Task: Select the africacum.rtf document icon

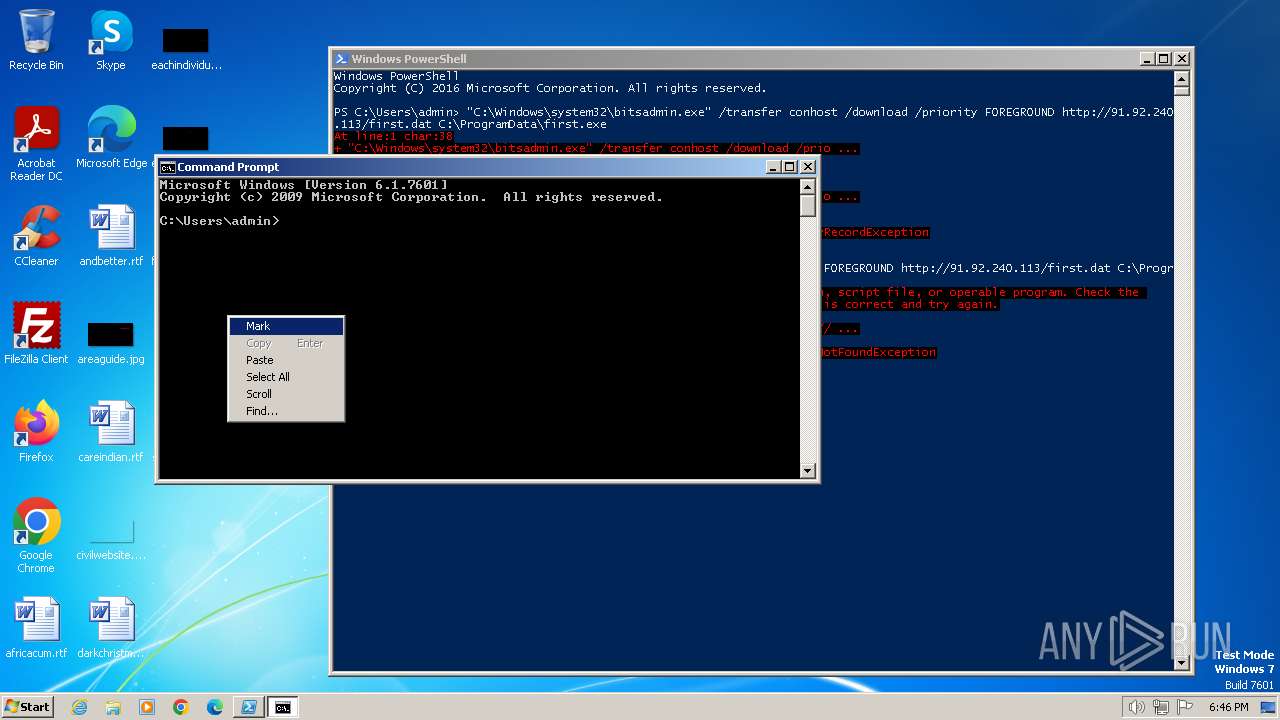Action: pyautogui.click(x=36, y=628)
